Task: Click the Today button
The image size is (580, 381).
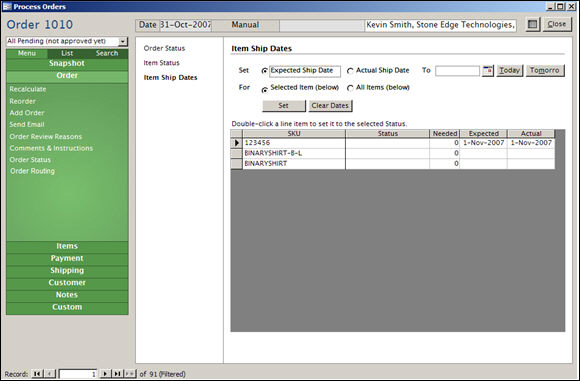Action: (509, 70)
